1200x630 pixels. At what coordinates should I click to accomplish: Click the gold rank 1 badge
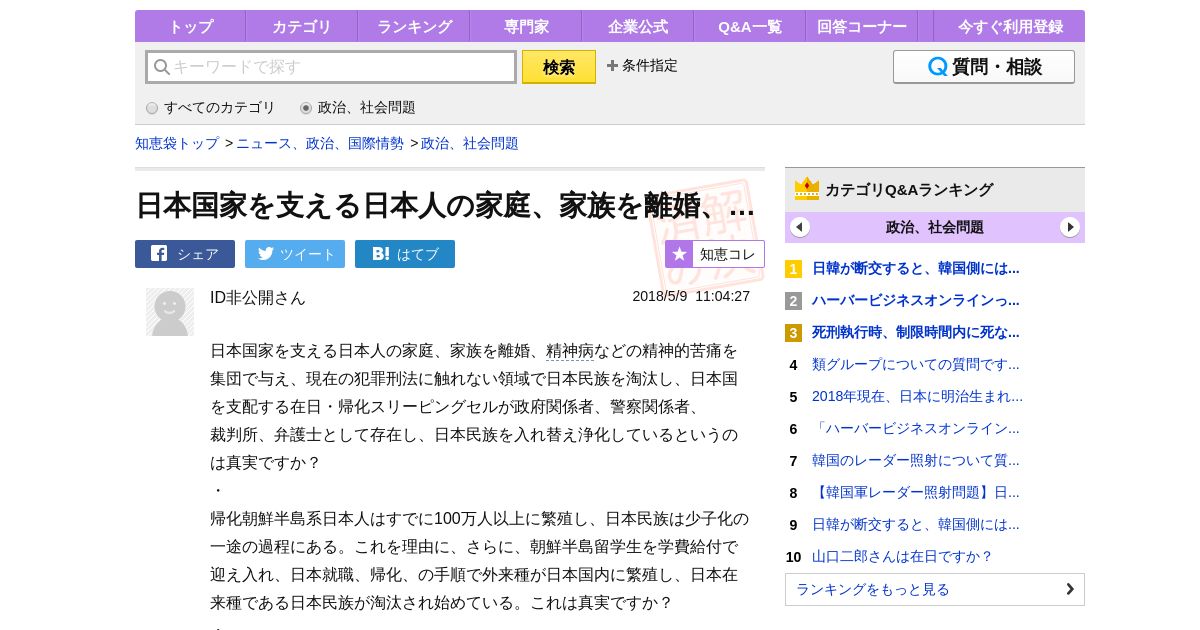coord(793,269)
